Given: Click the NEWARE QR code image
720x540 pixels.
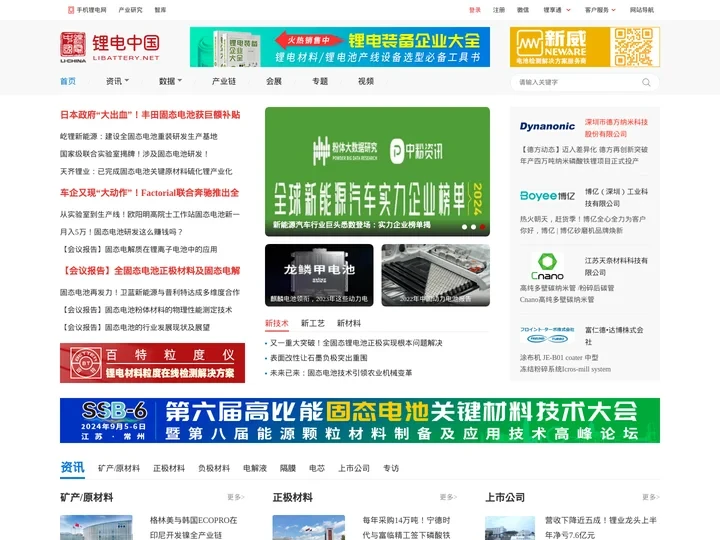Looking at the screenshot, I should point(634,47).
